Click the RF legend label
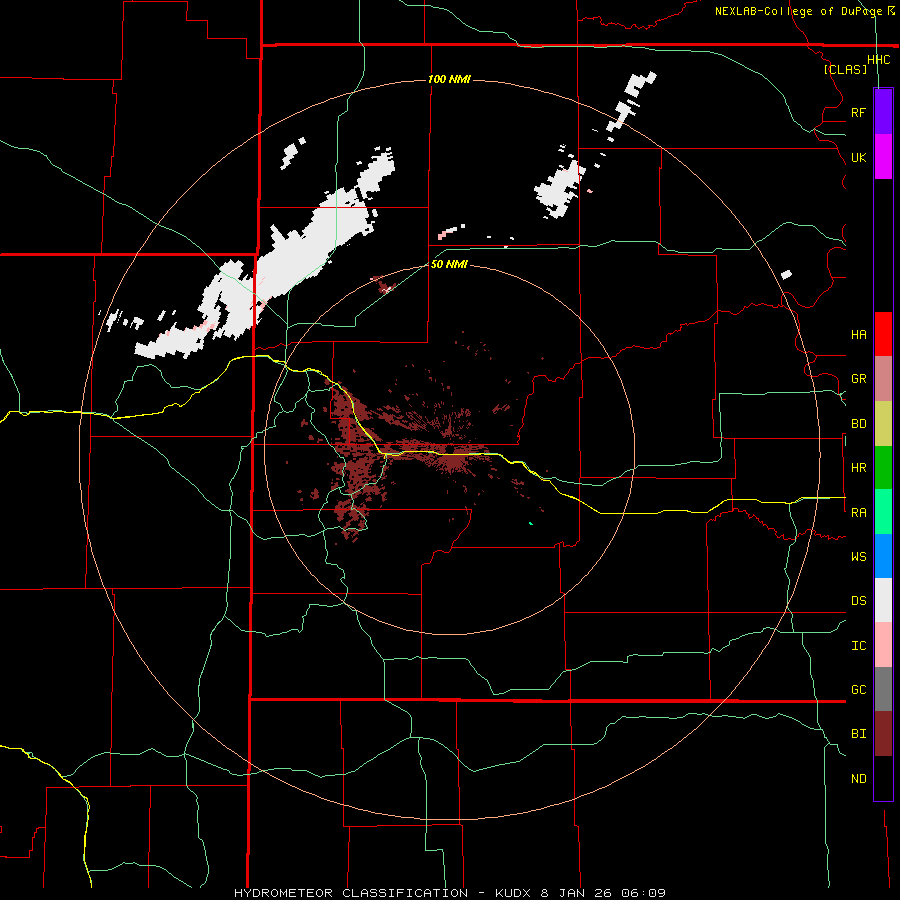900x900 pixels. 858,112
